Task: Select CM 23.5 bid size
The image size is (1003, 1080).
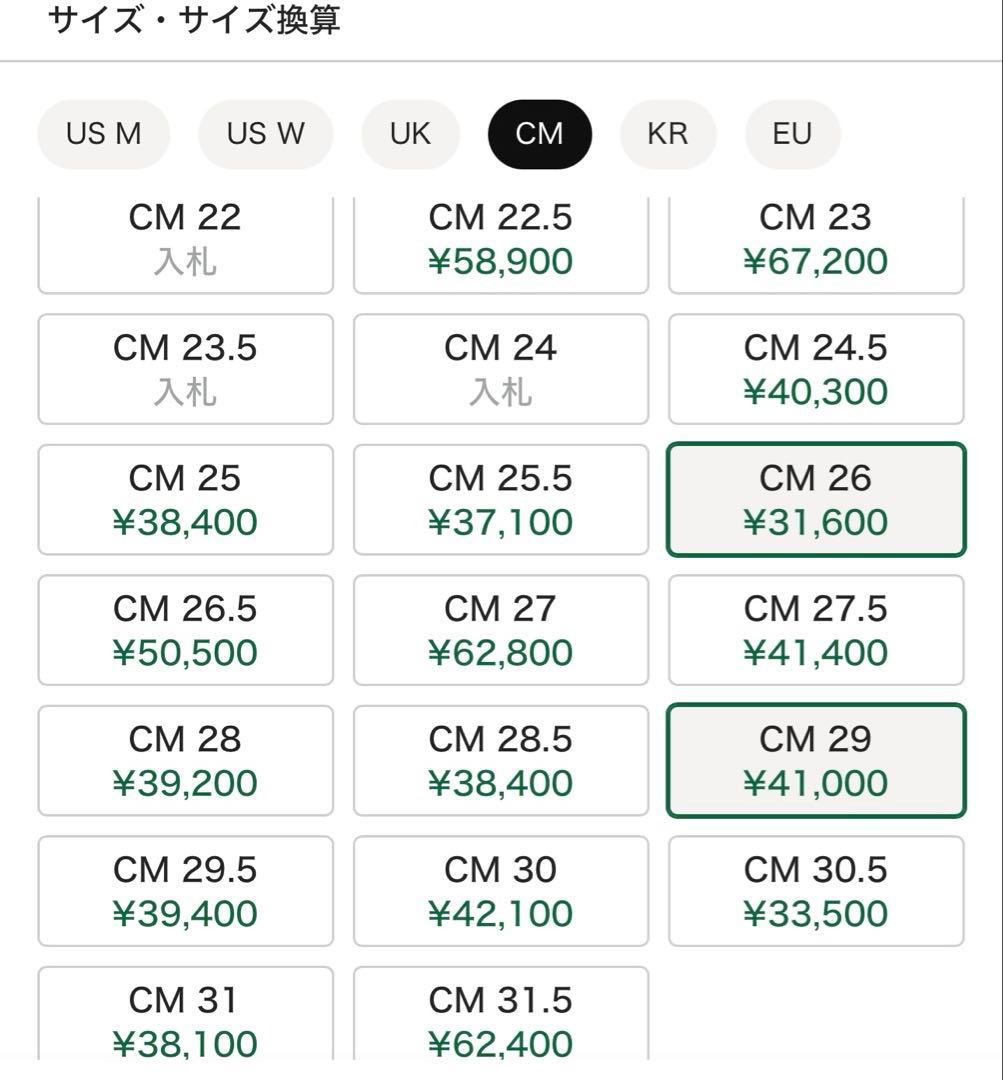Action: 185,369
